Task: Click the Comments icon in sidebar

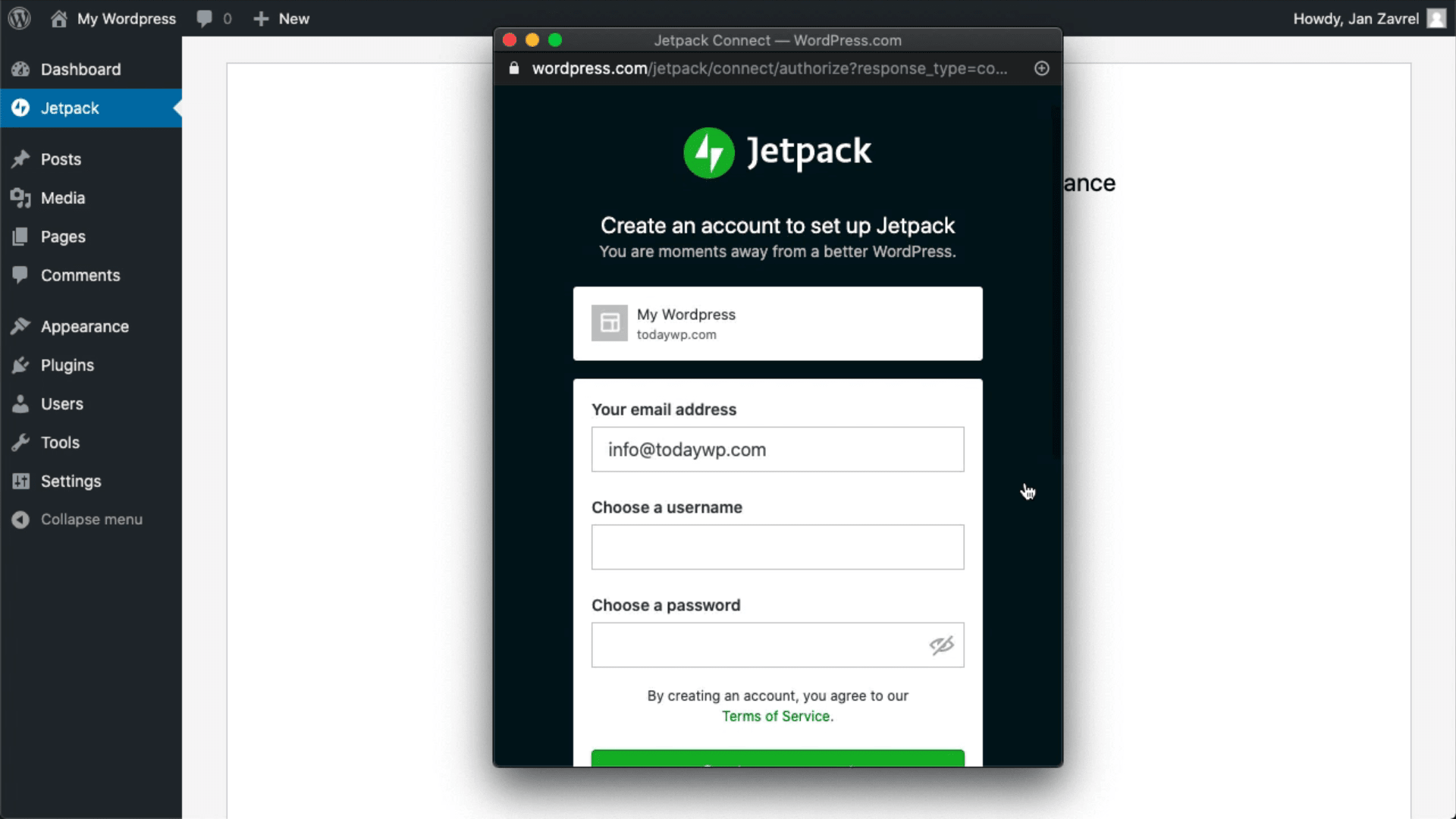Action: coord(20,275)
